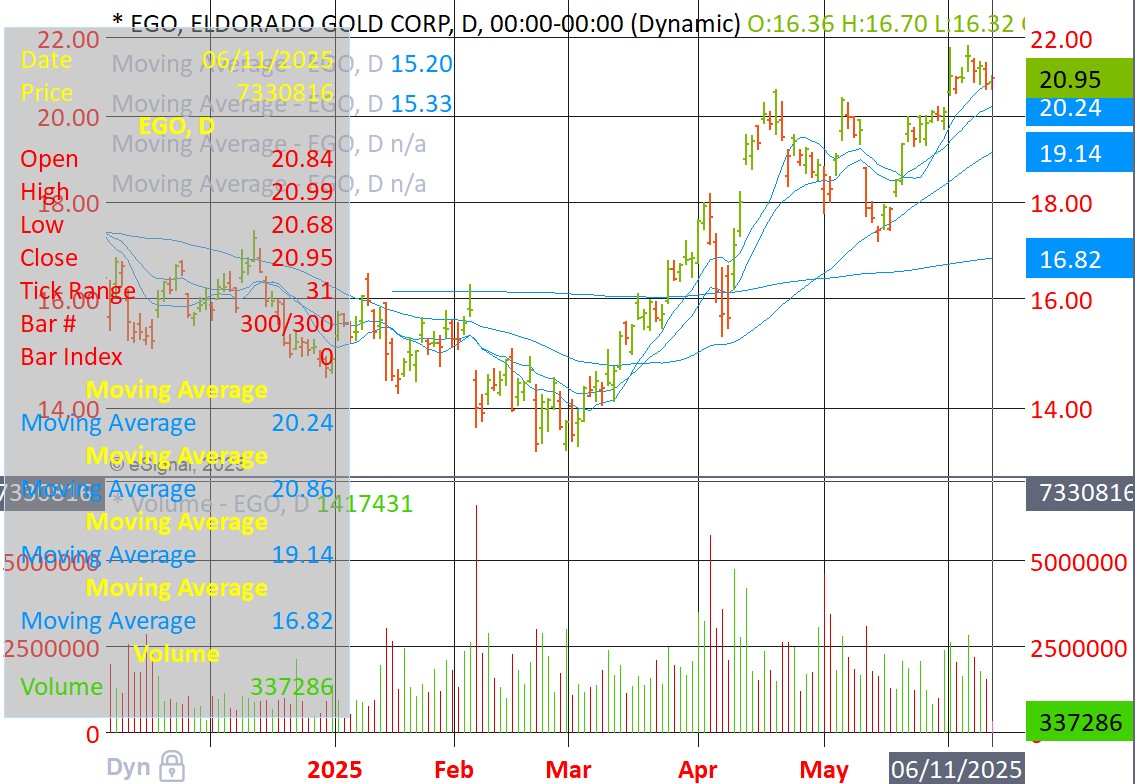Image resolution: width=1135 pixels, height=784 pixels.
Task: Click the May label on the time axis
Action: [824, 769]
